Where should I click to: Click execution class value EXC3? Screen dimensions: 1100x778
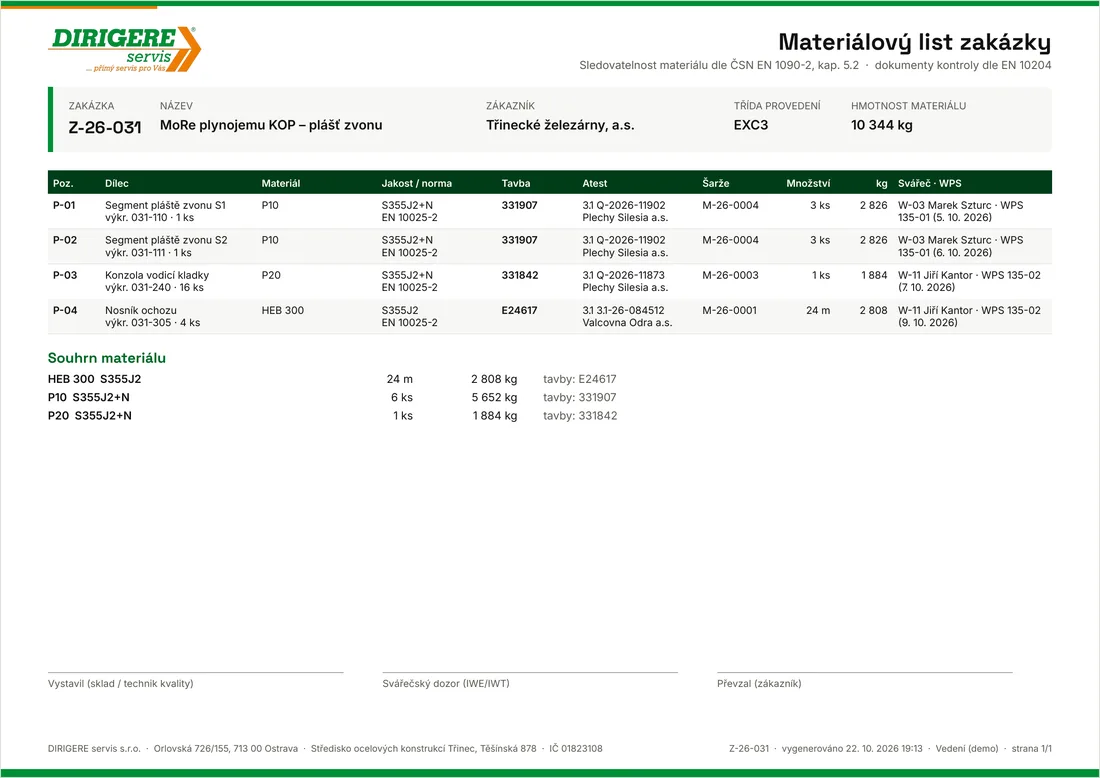[751, 126]
